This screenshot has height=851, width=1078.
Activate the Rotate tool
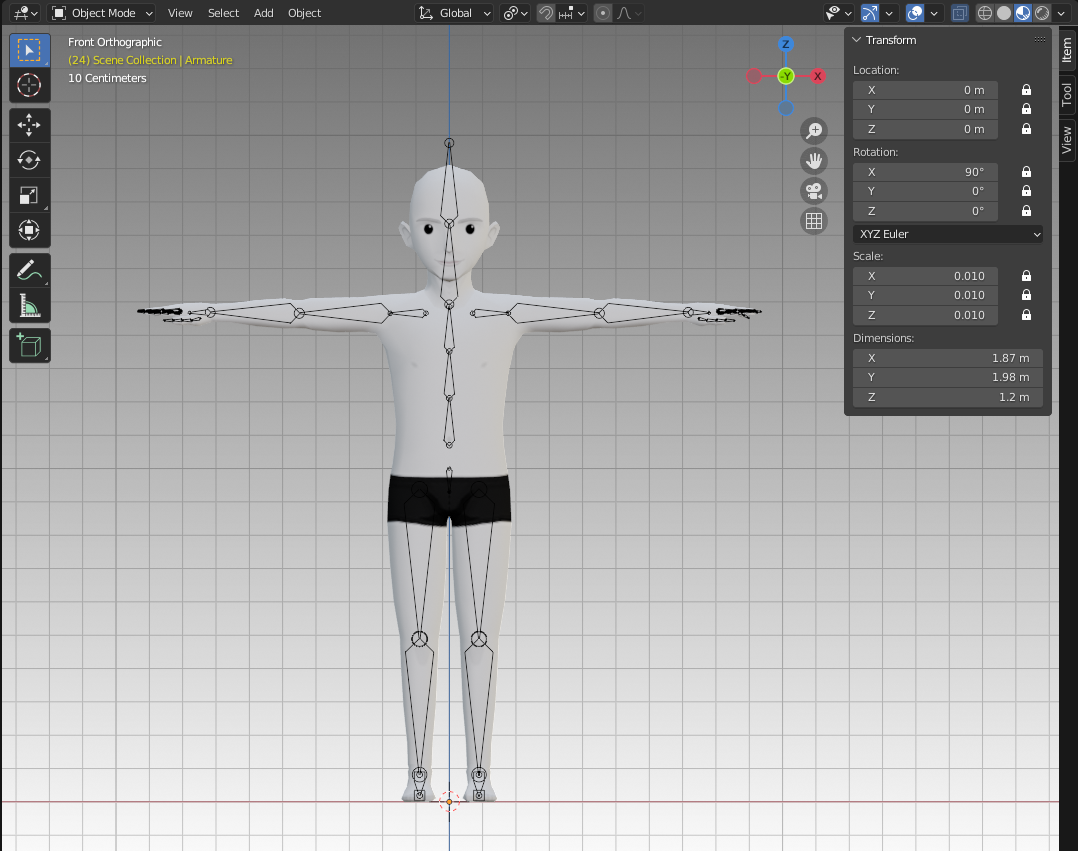pos(29,160)
